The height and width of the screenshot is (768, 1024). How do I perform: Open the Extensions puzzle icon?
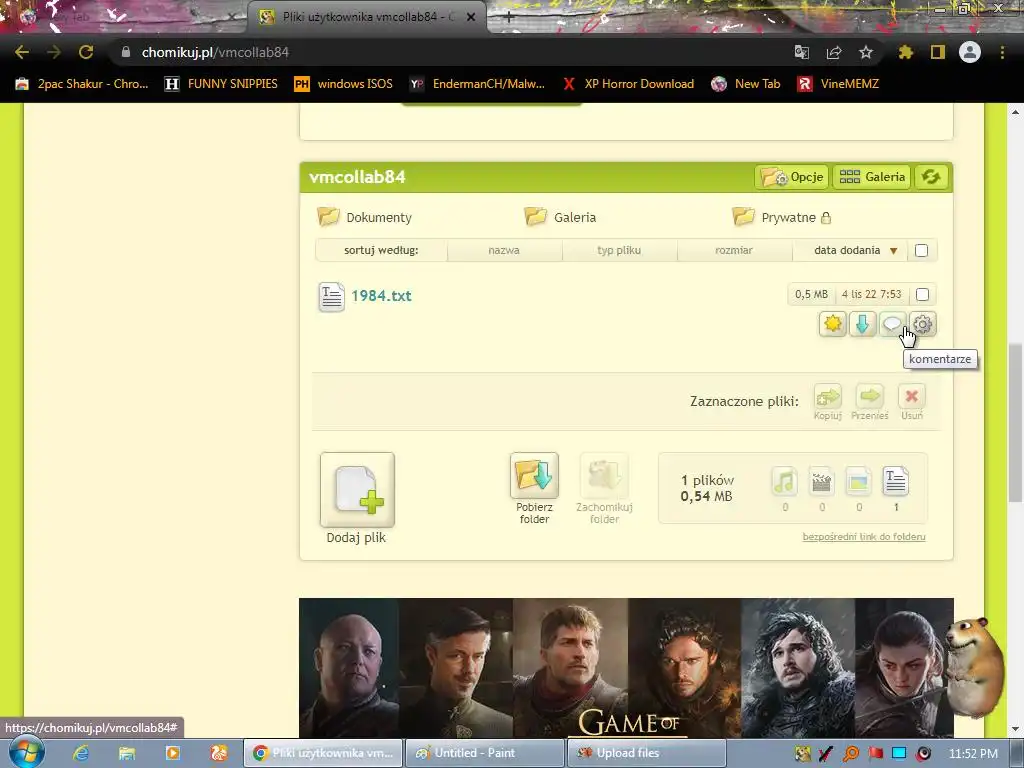coord(905,52)
